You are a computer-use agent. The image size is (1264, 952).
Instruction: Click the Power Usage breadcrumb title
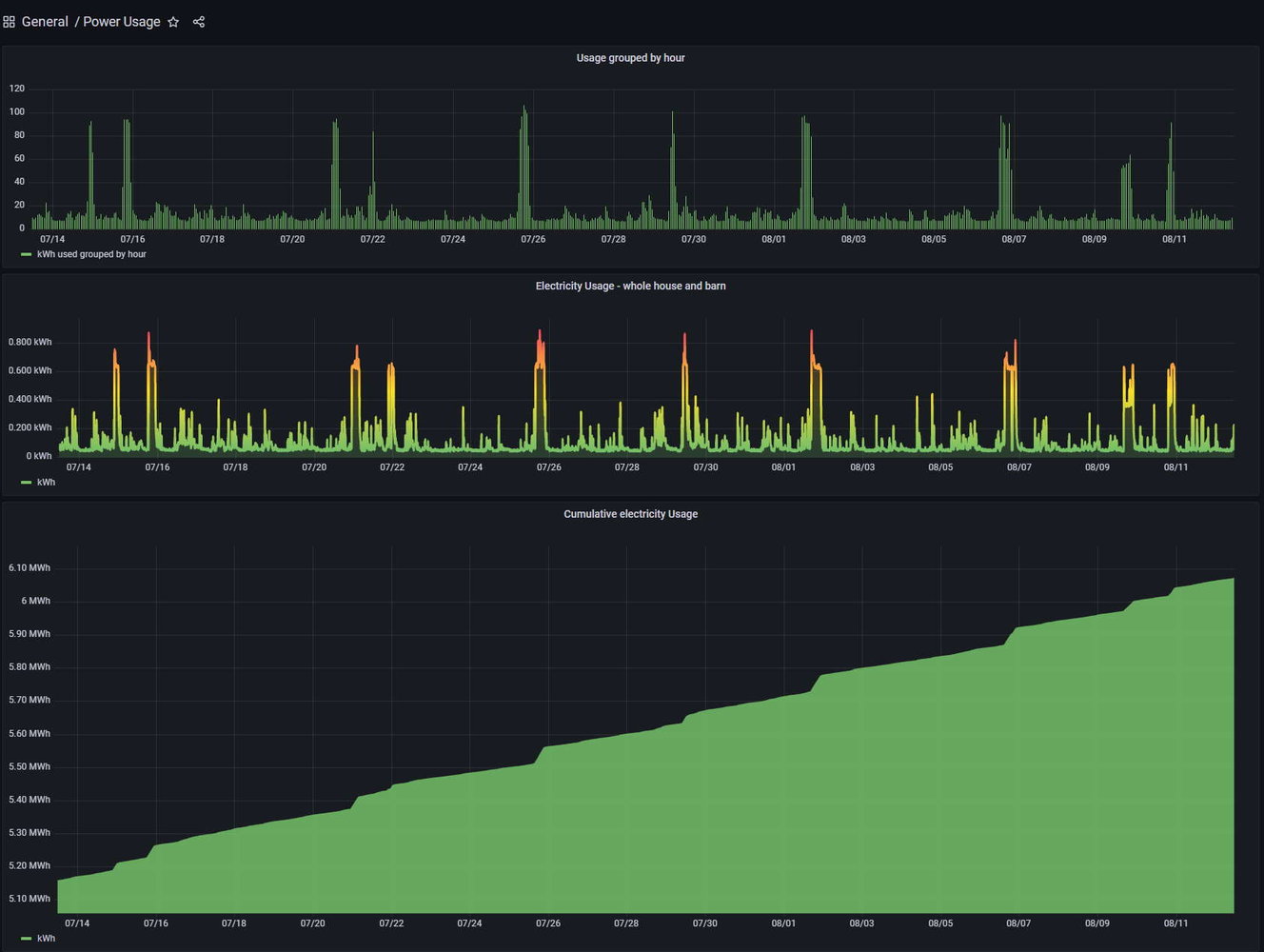point(121,22)
